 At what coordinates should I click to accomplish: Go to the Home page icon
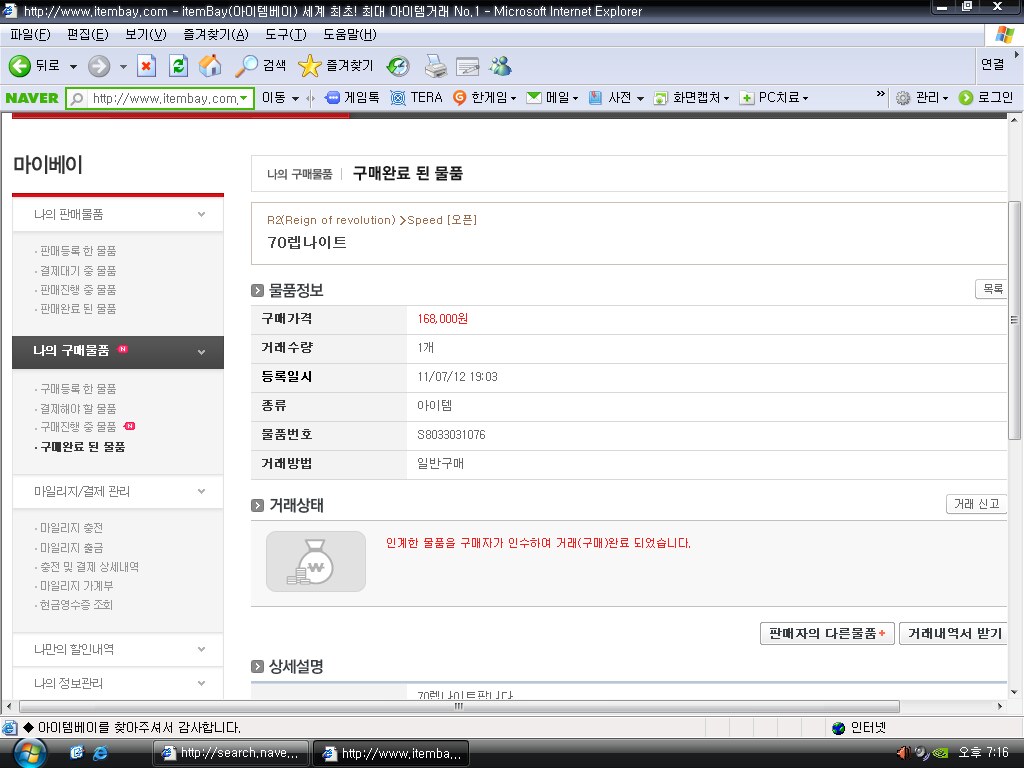click(x=210, y=66)
